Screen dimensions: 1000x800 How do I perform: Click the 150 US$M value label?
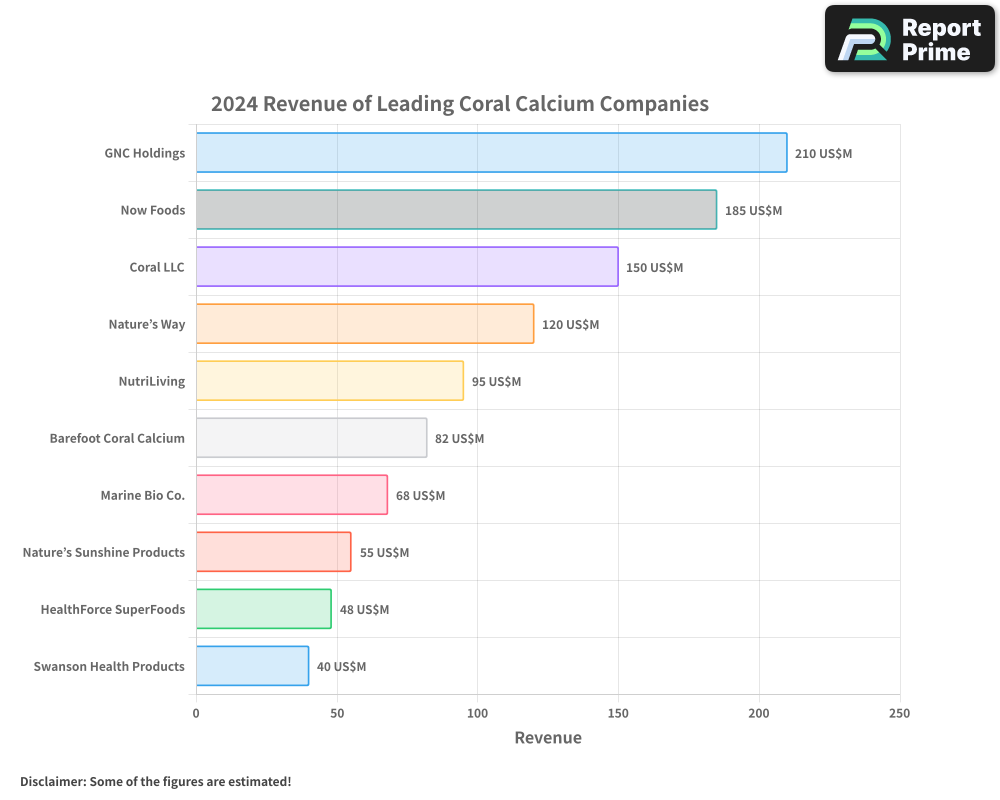coord(654,267)
